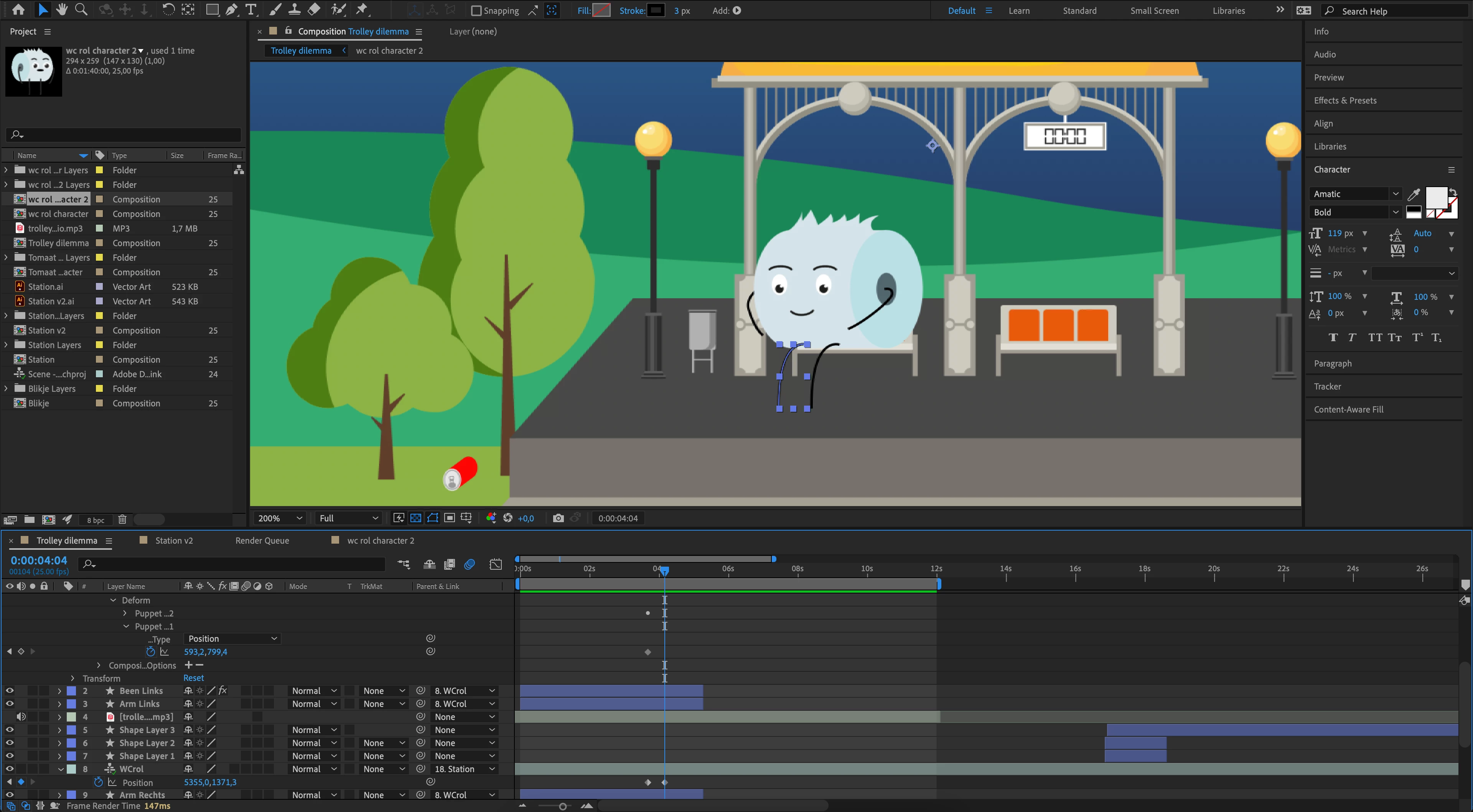Open the 200% magnification dropdown
1473x812 pixels.
pos(280,518)
